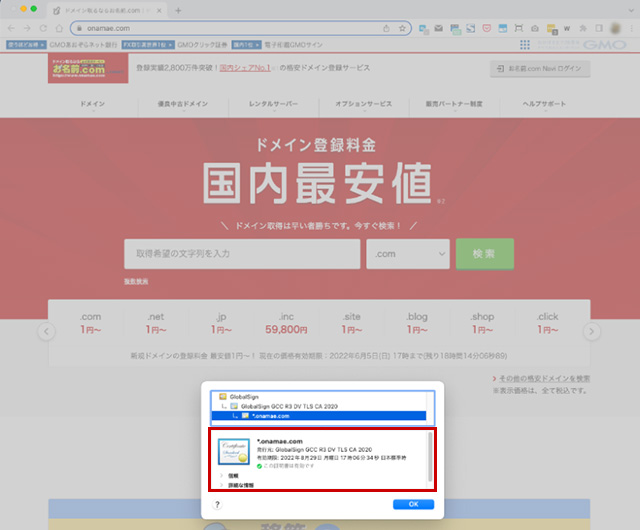Open the Chrome three-dot menu
Viewport: 640px width, 530px height.
coord(631,28)
